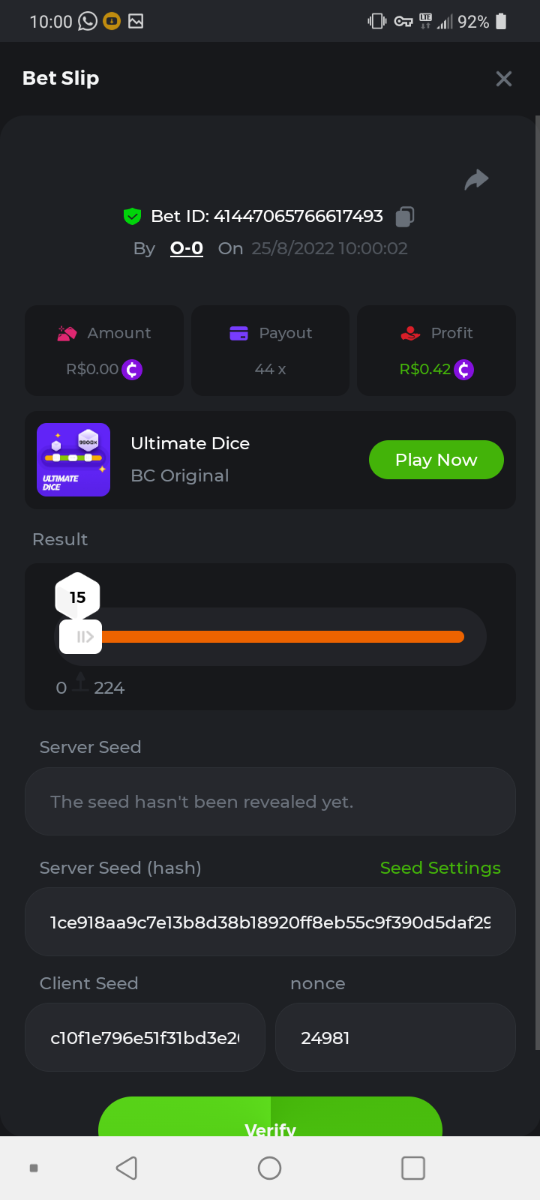Tap the Amount chips icon

(67, 333)
